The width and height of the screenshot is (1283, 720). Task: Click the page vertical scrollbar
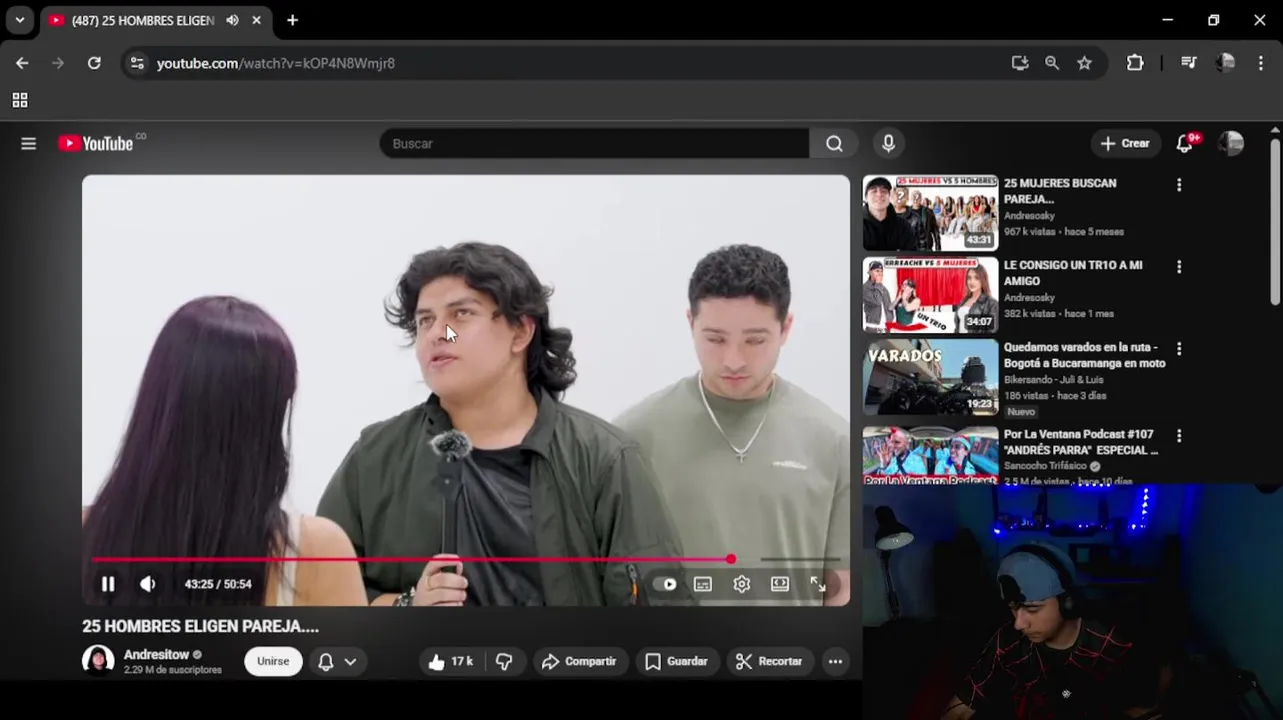point(1275,220)
